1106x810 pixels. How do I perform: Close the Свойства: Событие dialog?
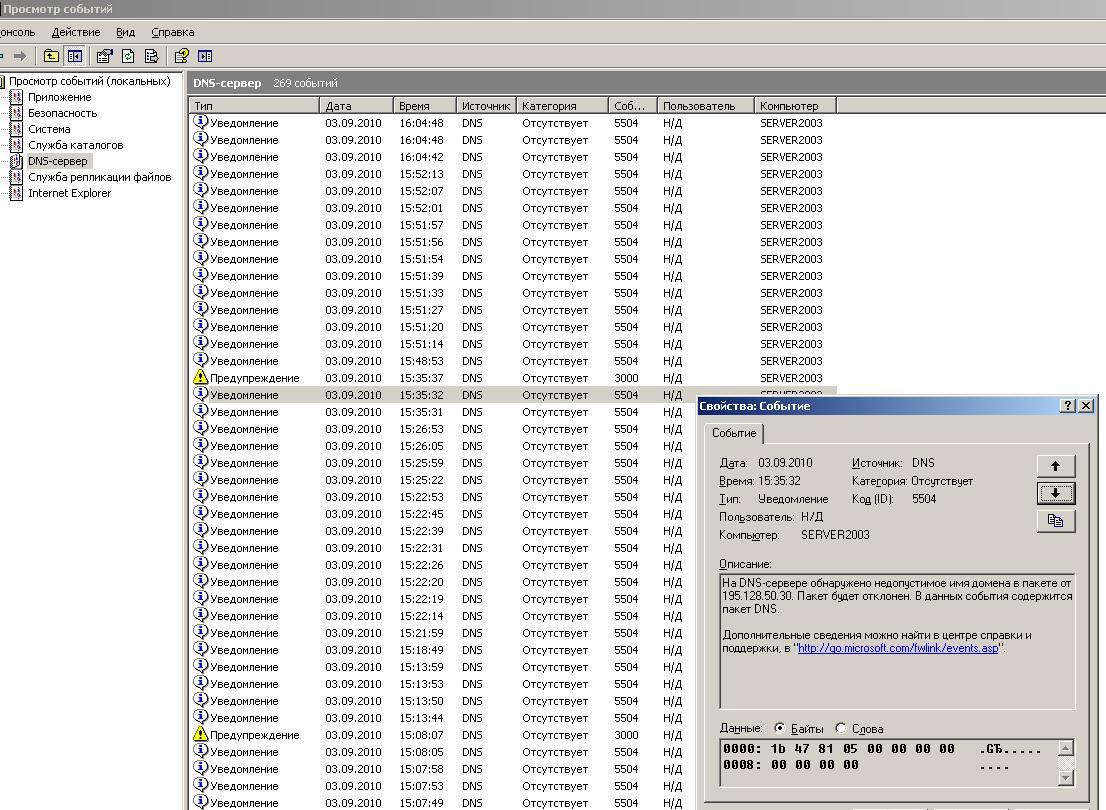1086,406
